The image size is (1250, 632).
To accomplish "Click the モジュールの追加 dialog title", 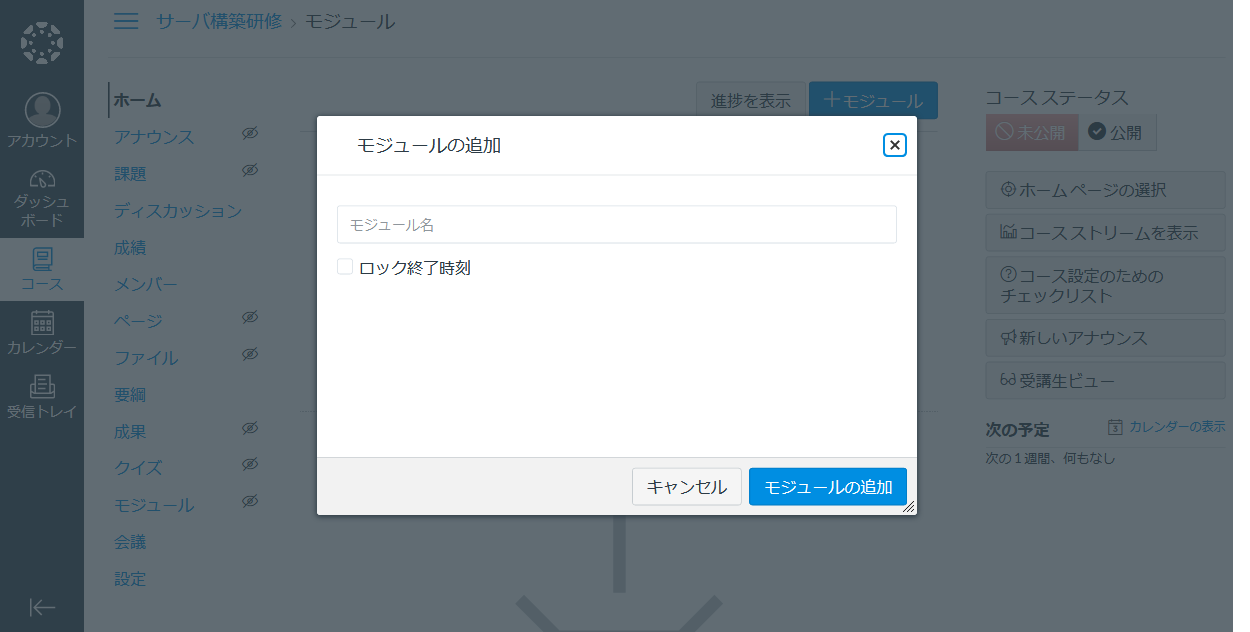I will point(429,145).
